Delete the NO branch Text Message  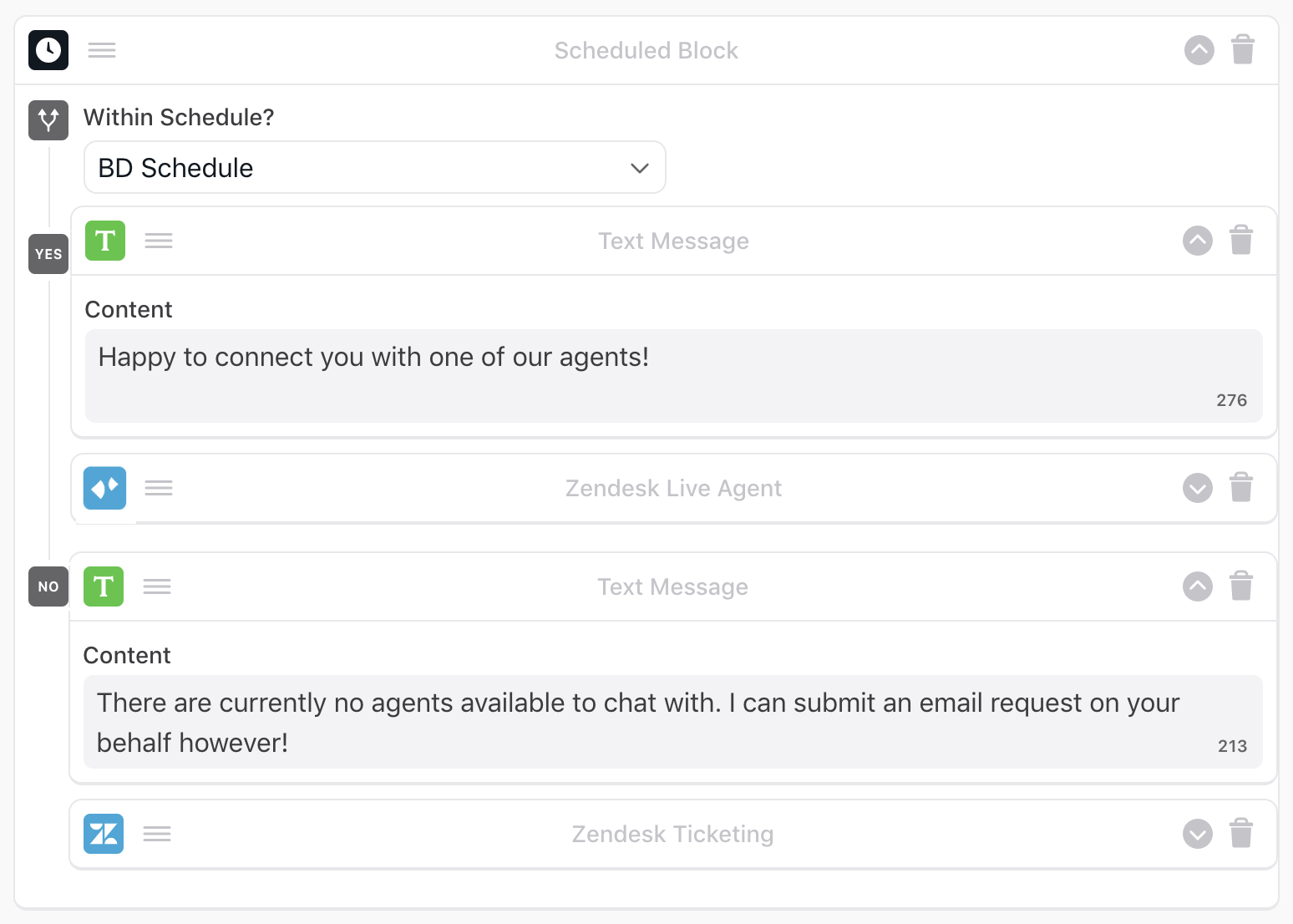[x=1241, y=586]
